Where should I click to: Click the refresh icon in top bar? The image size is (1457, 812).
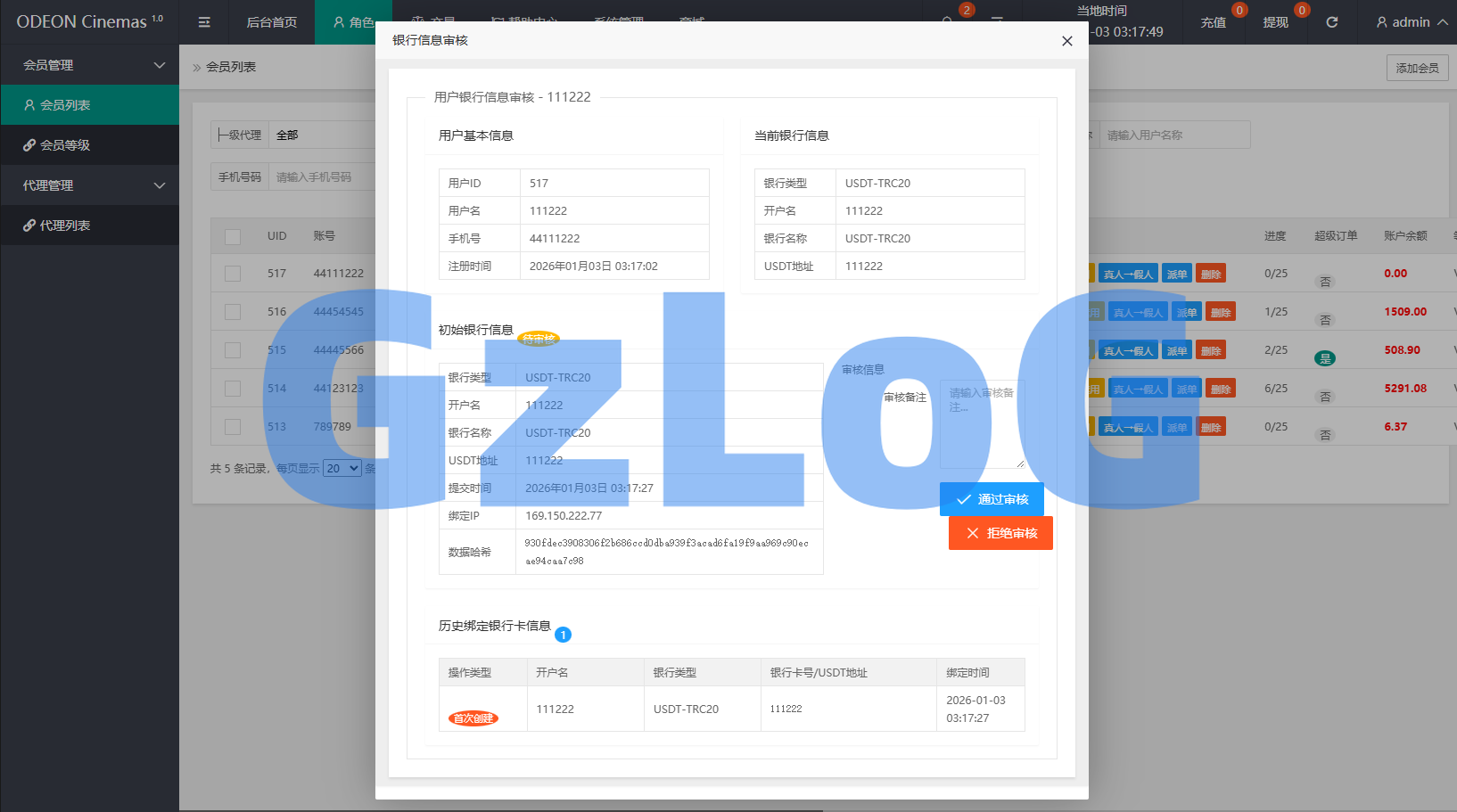(x=1331, y=22)
